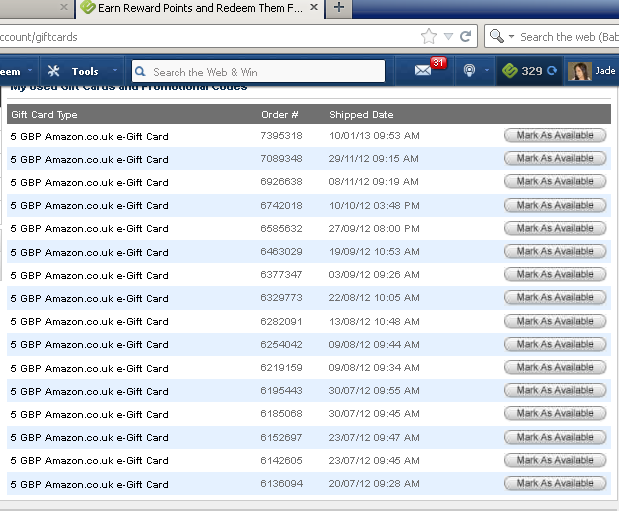This screenshot has height=511, width=619.
Task: Click the bookmark star icon in address bar
Action: [x=429, y=37]
